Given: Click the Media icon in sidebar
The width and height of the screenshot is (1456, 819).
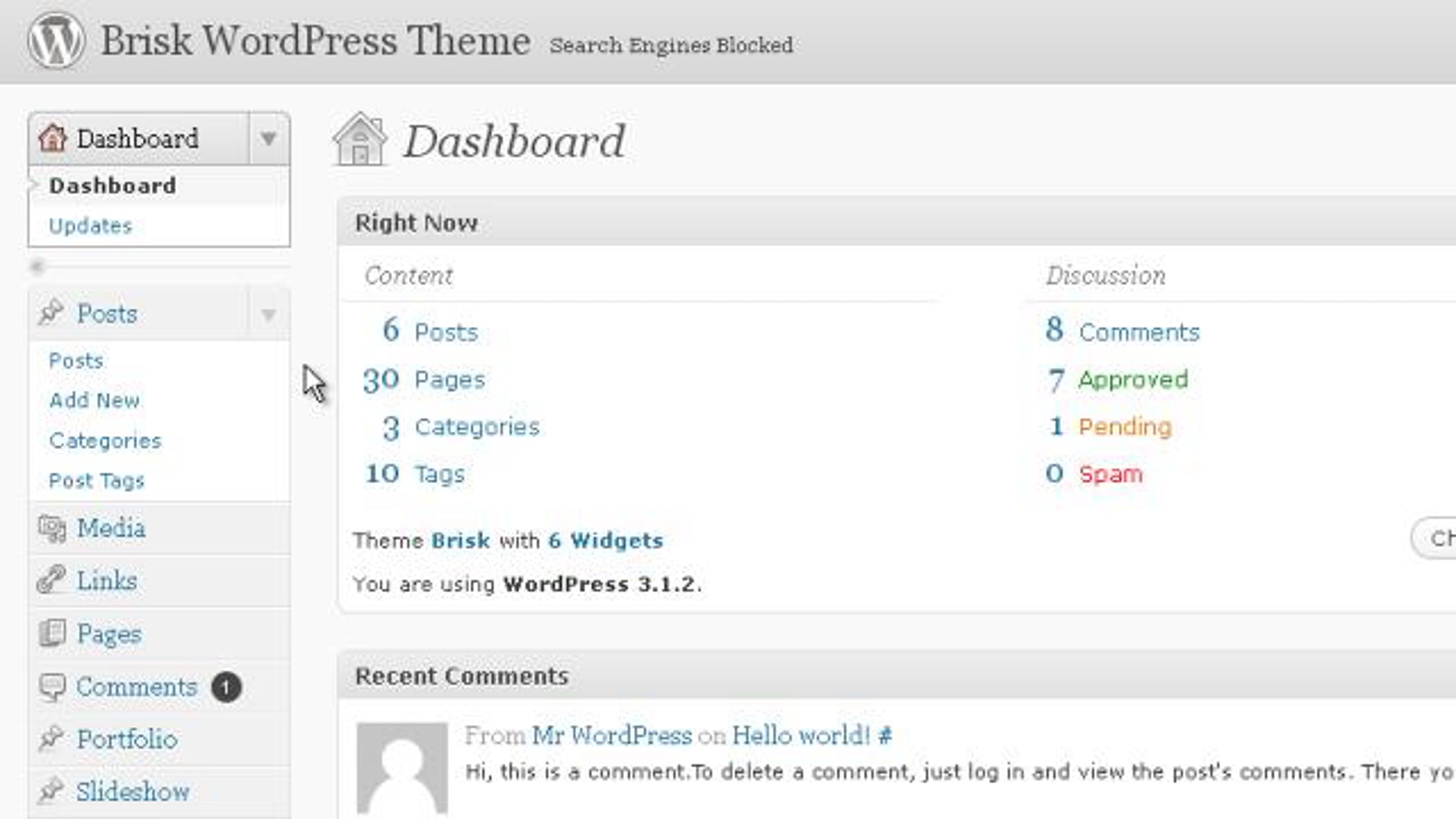Looking at the screenshot, I should (52, 528).
